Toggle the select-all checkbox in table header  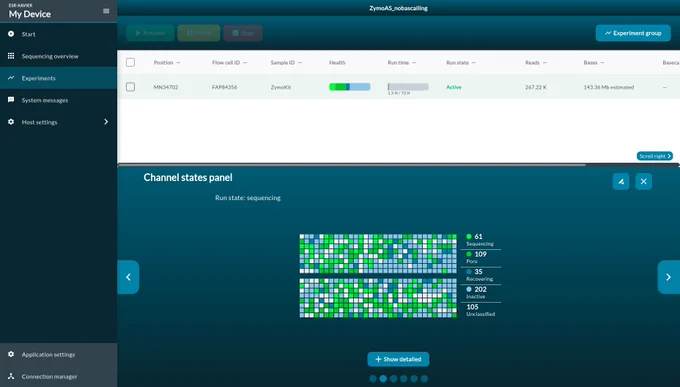[x=131, y=62]
